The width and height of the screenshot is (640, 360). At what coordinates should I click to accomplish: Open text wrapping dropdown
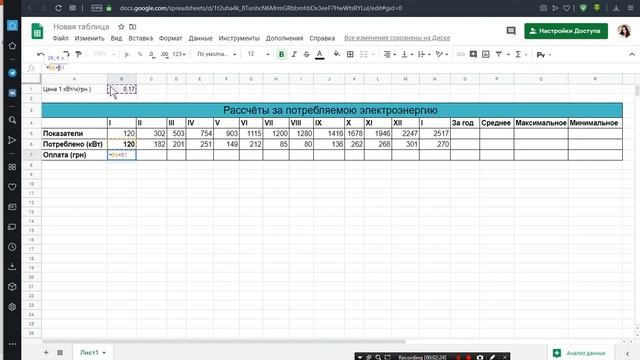(424, 54)
